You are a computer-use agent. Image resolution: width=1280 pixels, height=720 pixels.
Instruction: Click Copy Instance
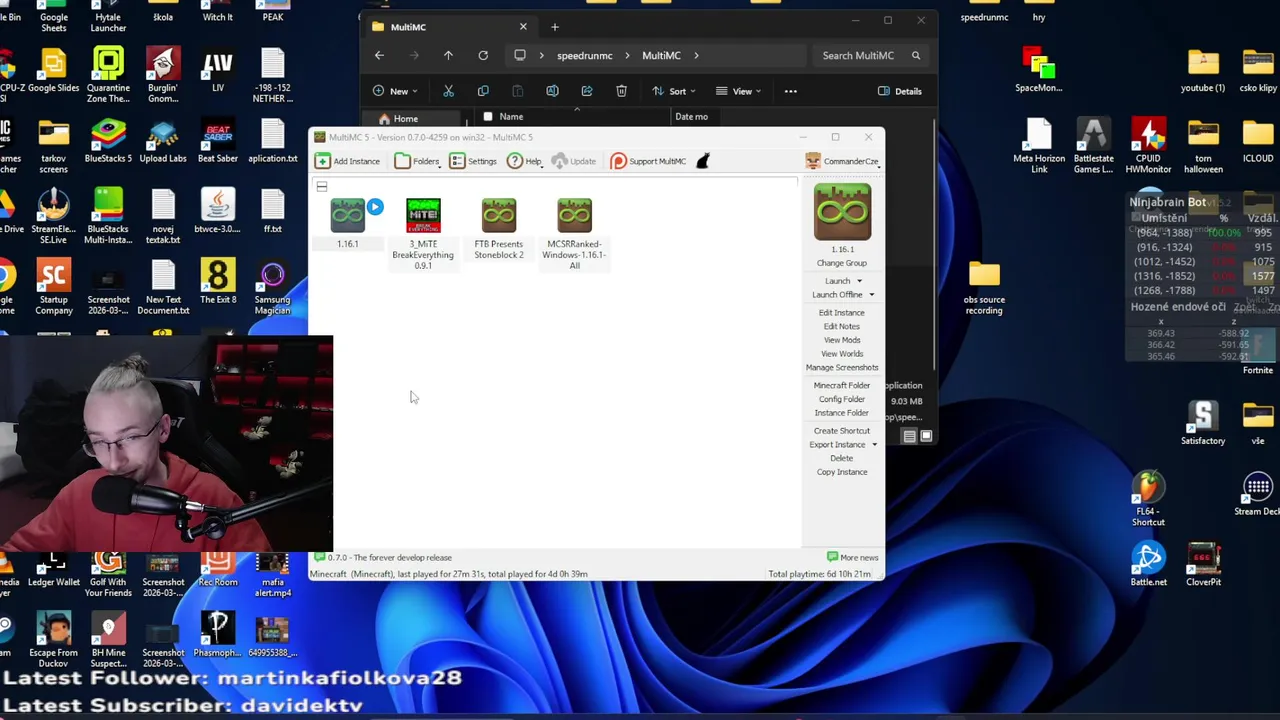(x=842, y=472)
